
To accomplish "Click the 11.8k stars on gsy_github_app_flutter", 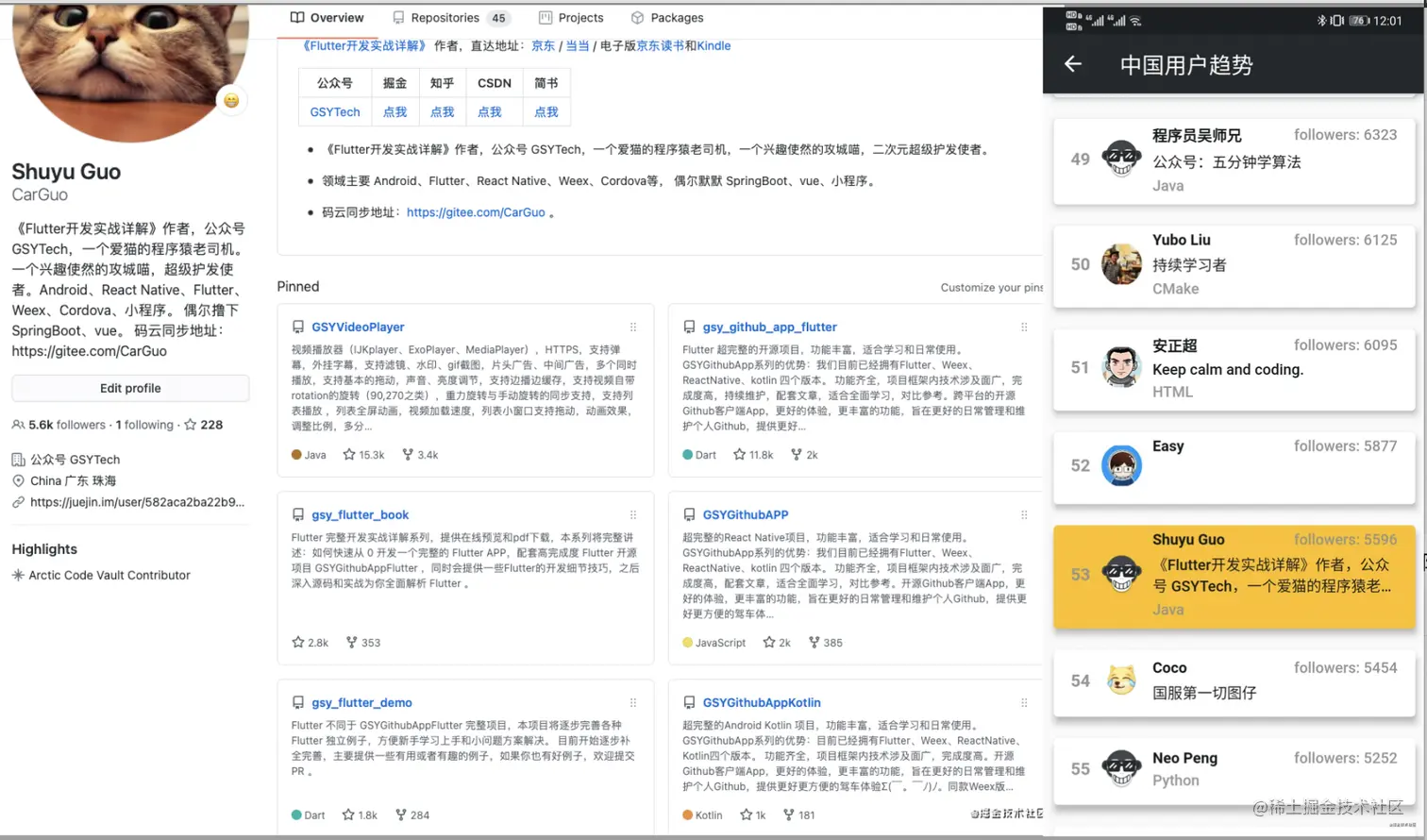I will pyautogui.click(x=753, y=455).
